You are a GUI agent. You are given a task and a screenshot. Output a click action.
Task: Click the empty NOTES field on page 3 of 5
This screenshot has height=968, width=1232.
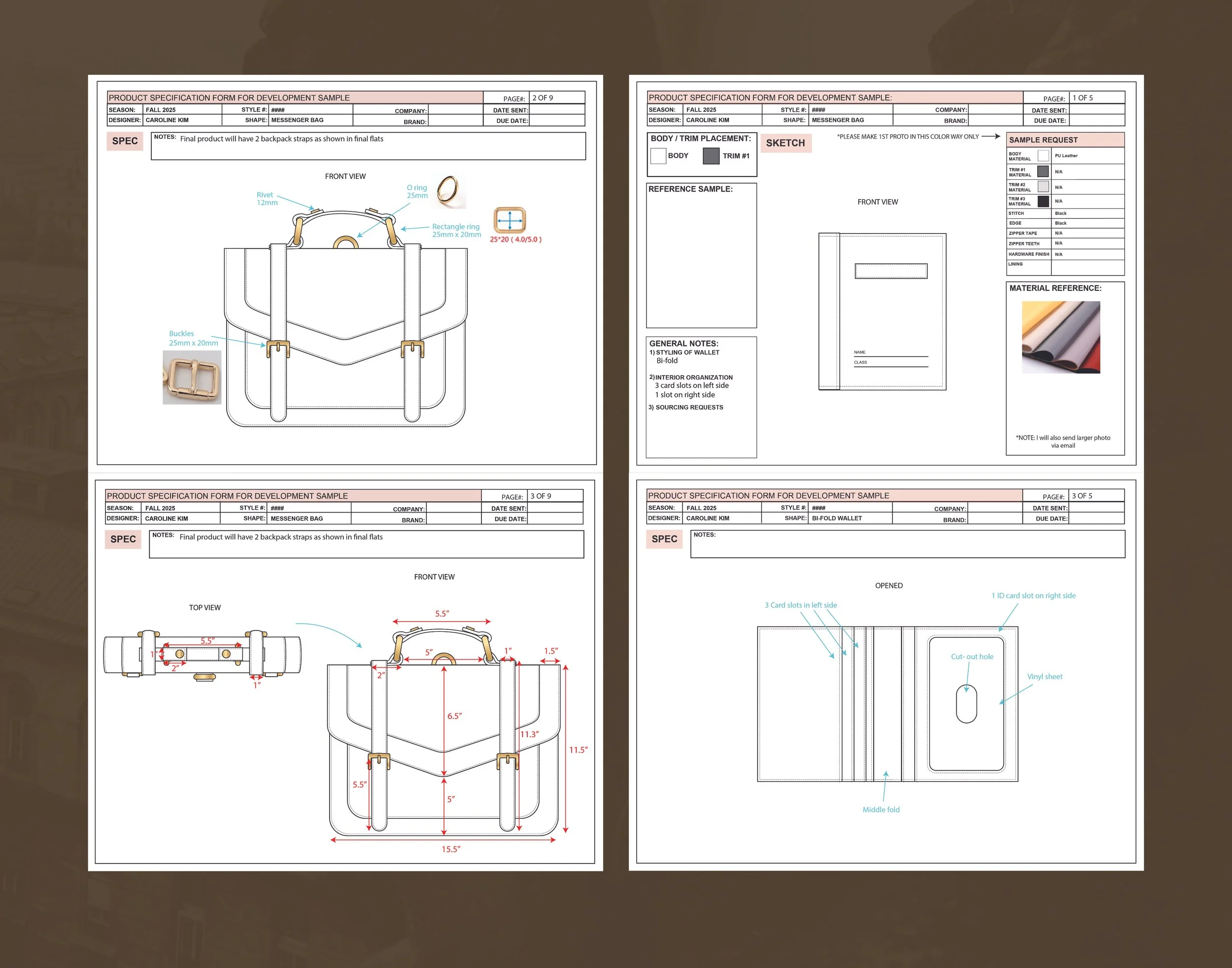[x=908, y=544]
